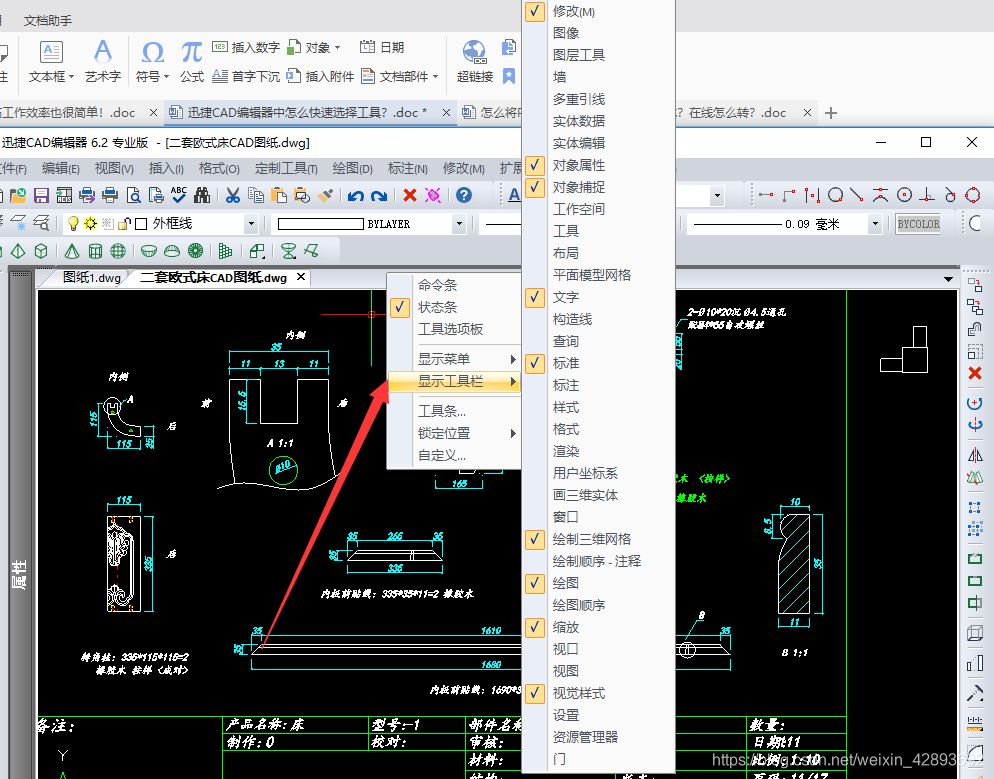Click the Tangent snap icon
This screenshot has width=994, height=779.
(950, 195)
